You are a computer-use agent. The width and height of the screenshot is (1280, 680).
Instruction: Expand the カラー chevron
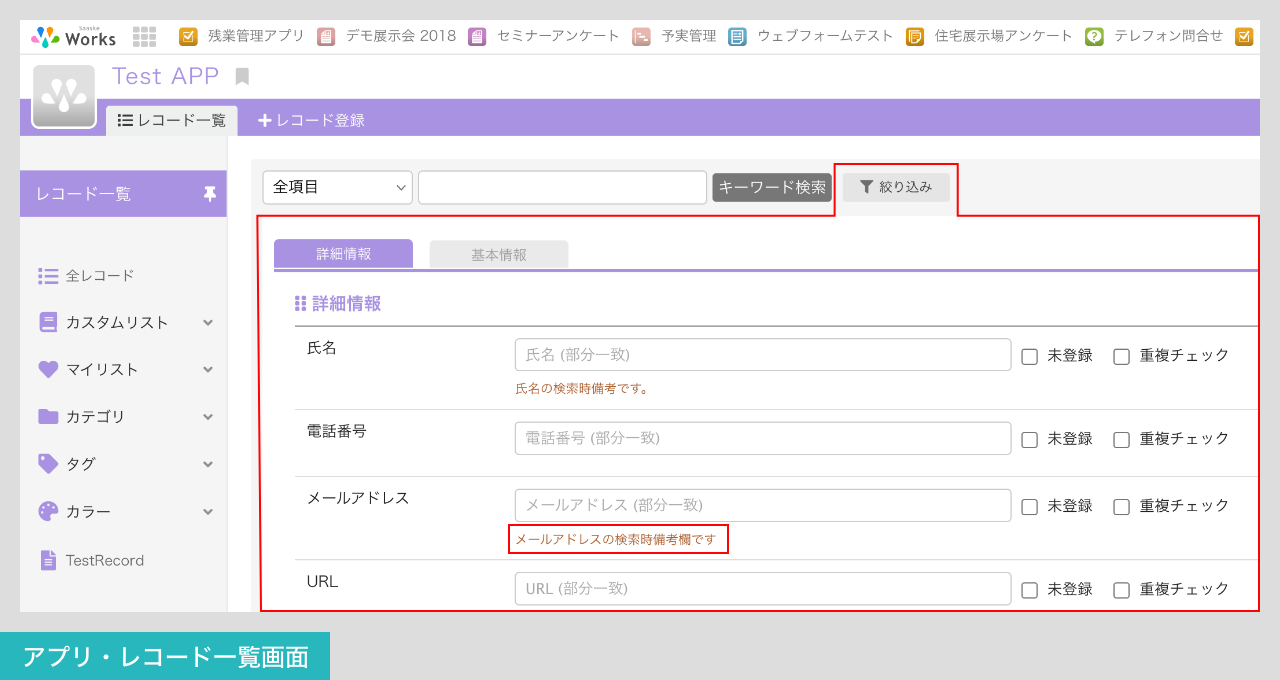208,512
